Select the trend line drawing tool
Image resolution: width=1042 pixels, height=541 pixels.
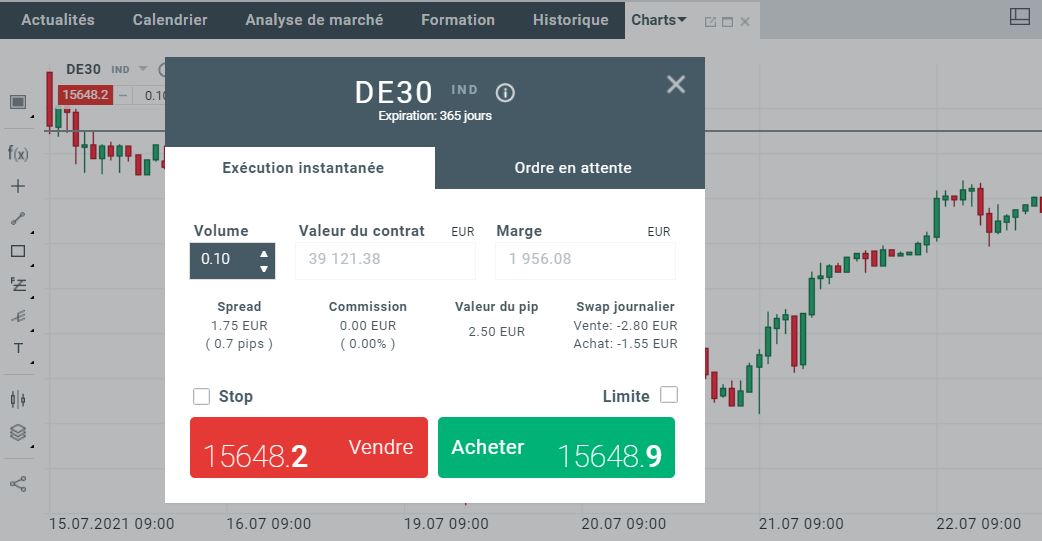coord(17,219)
